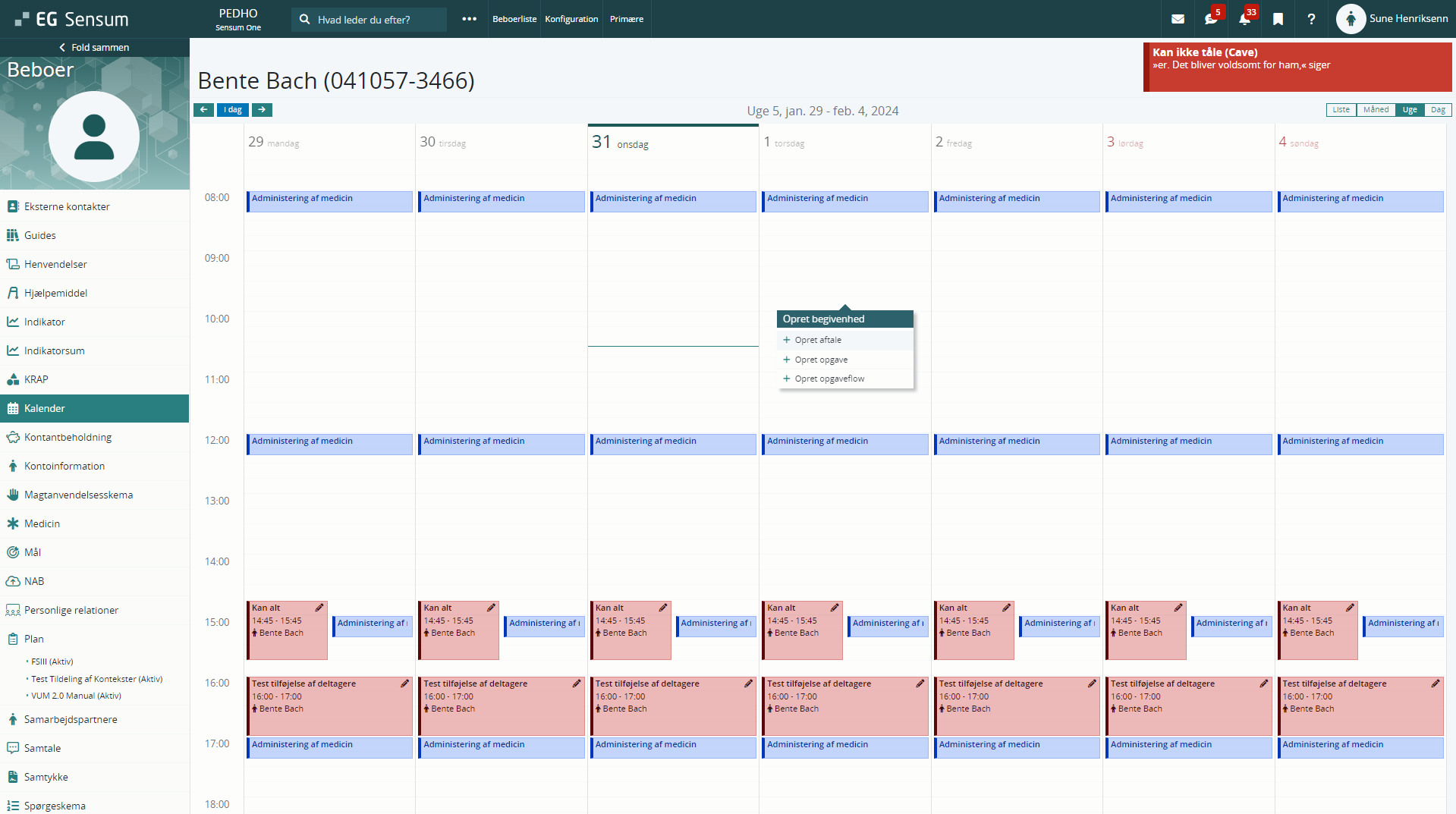Image resolution: width=1456 pixels, height=814 pixels.
Task: Click the I dag button
Action: [x=233, y=110]
